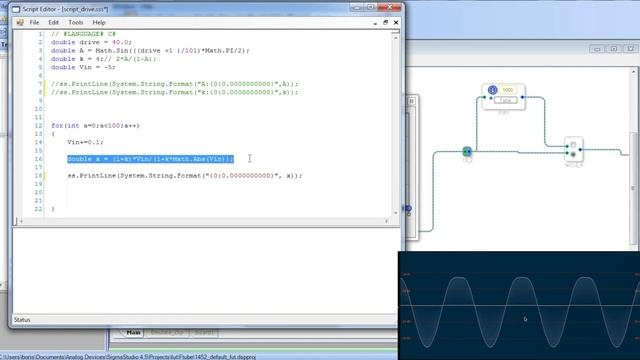Screen dimensions: 640x360
Task: Click the Script Editor title bar icon
Action: click(16, 9)
